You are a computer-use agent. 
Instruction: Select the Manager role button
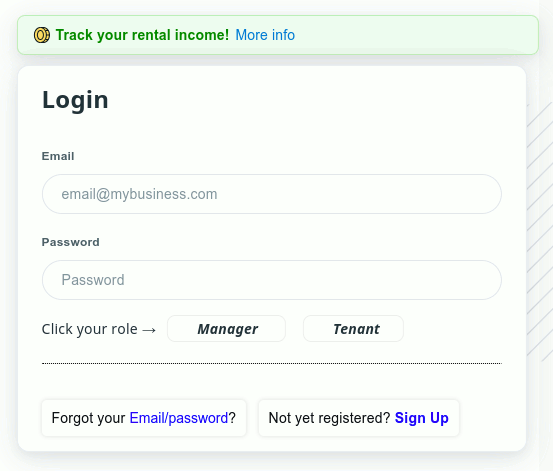click(x=226, y=329)
